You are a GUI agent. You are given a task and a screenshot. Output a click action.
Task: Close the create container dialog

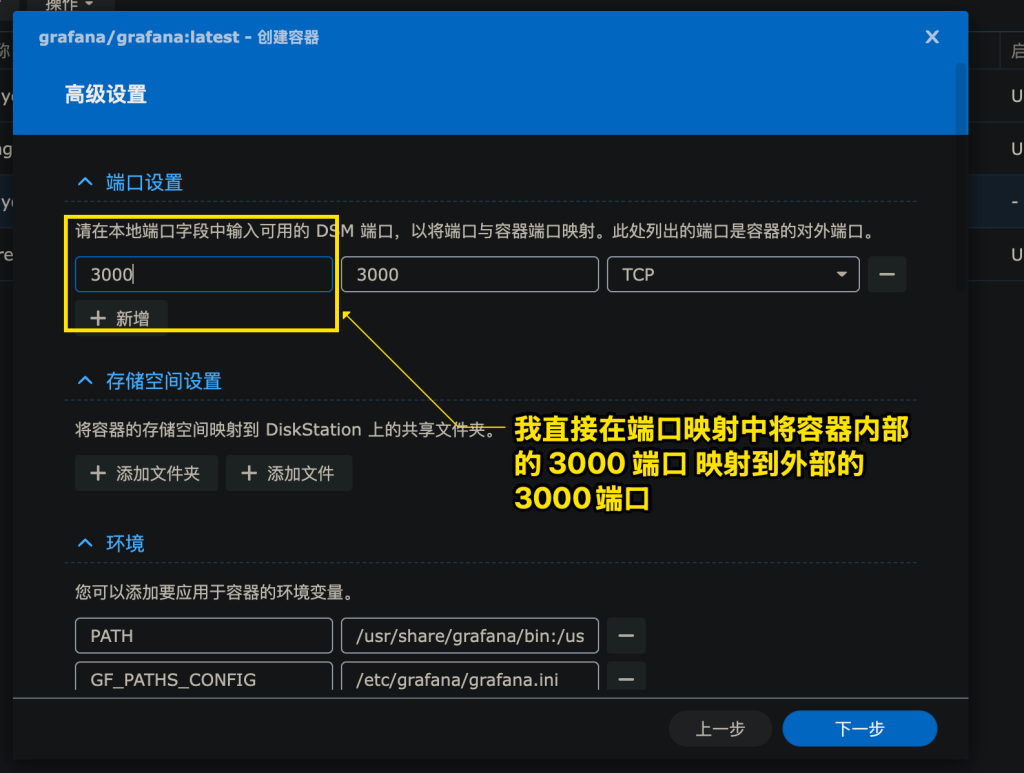pos(931,37)
